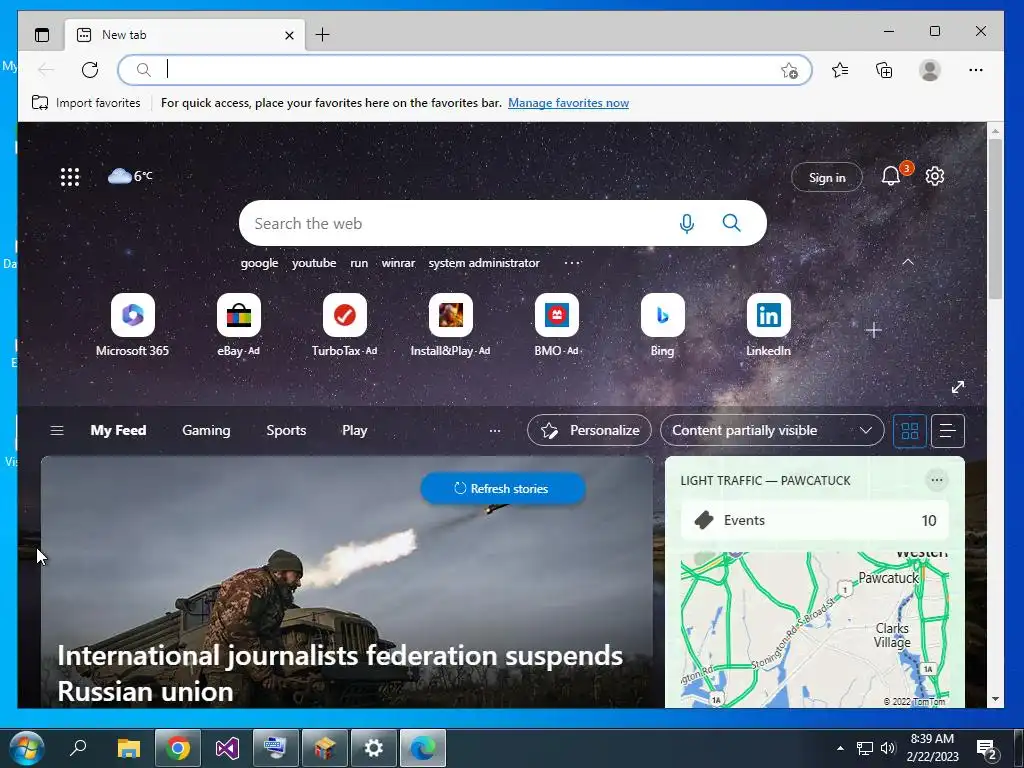Image resolution: width=1024 pixels, height=768 pixels.
Task: Open the notifications bell
Action: point(891,176)
